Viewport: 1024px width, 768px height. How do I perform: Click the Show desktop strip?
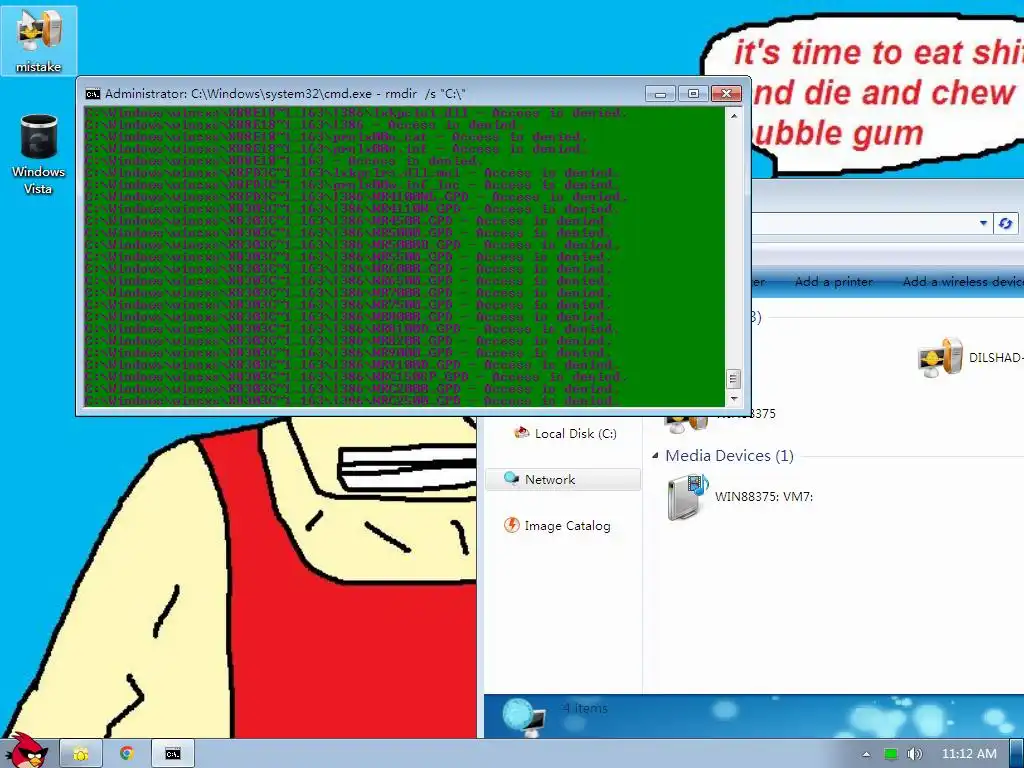click(x=1017, y=754)
